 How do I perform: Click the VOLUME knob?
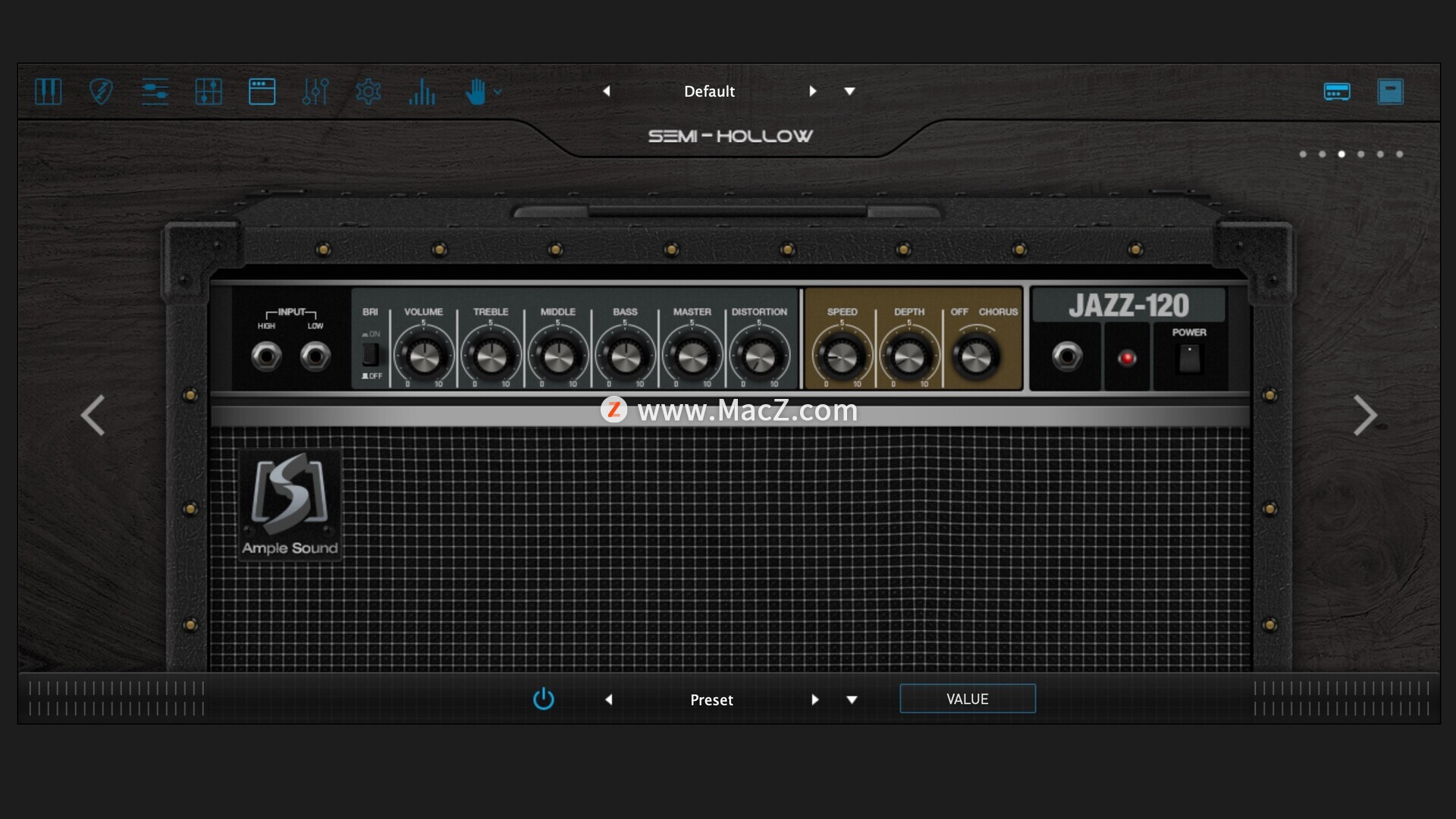coord(424,356)
